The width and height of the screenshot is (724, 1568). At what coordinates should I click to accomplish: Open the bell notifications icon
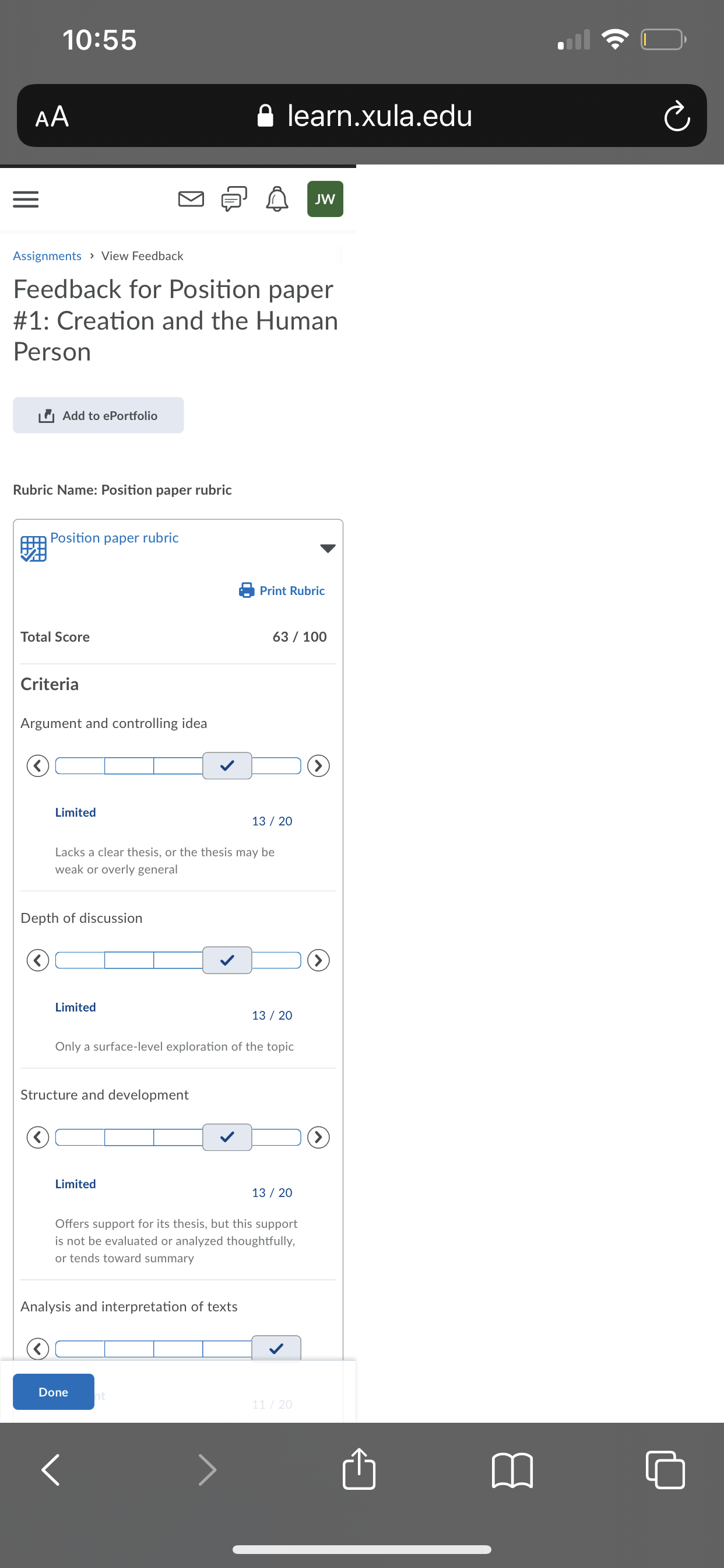277,199
